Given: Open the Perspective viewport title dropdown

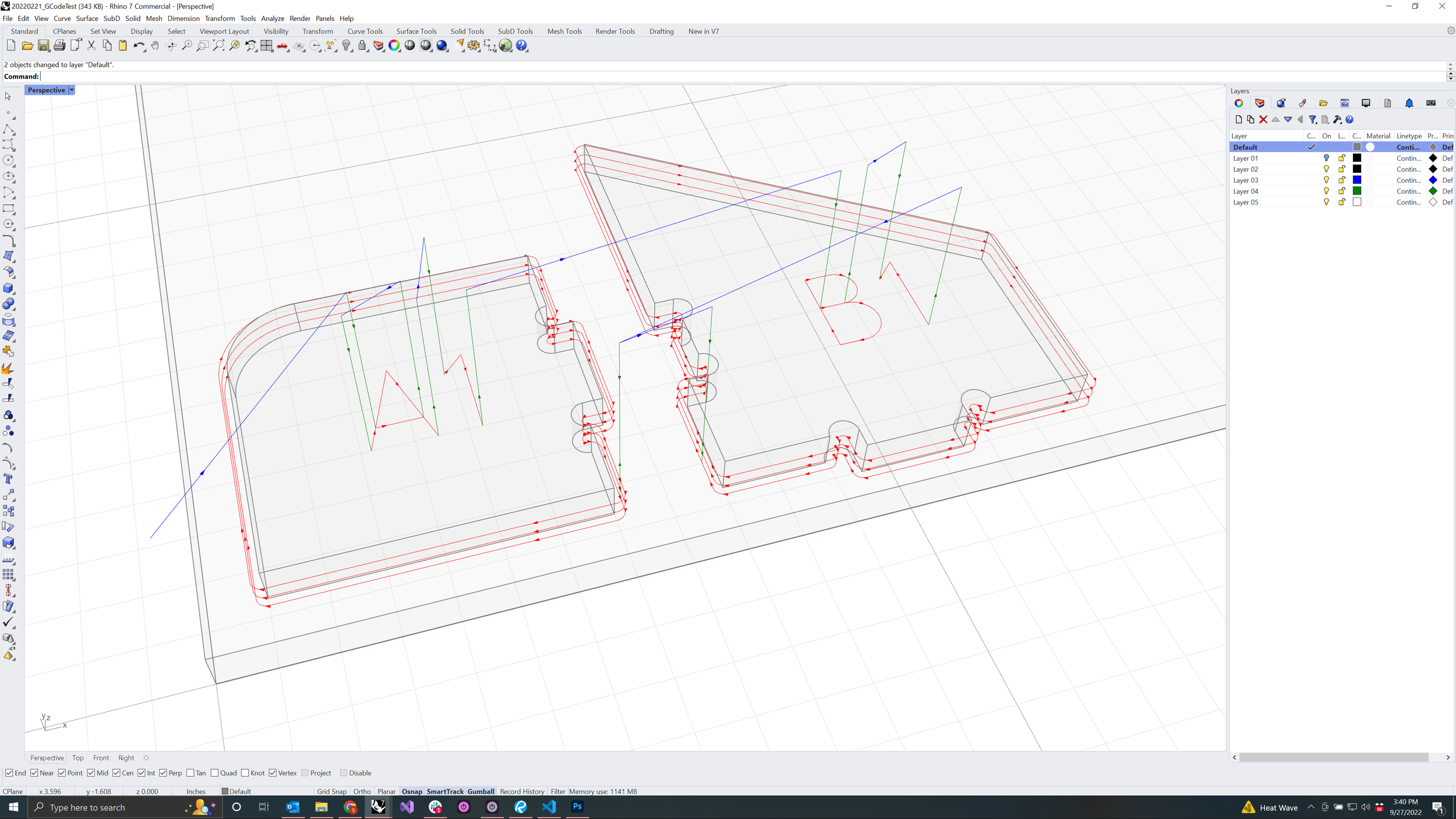Looking at the screenshot, I should tap(72, 90).
